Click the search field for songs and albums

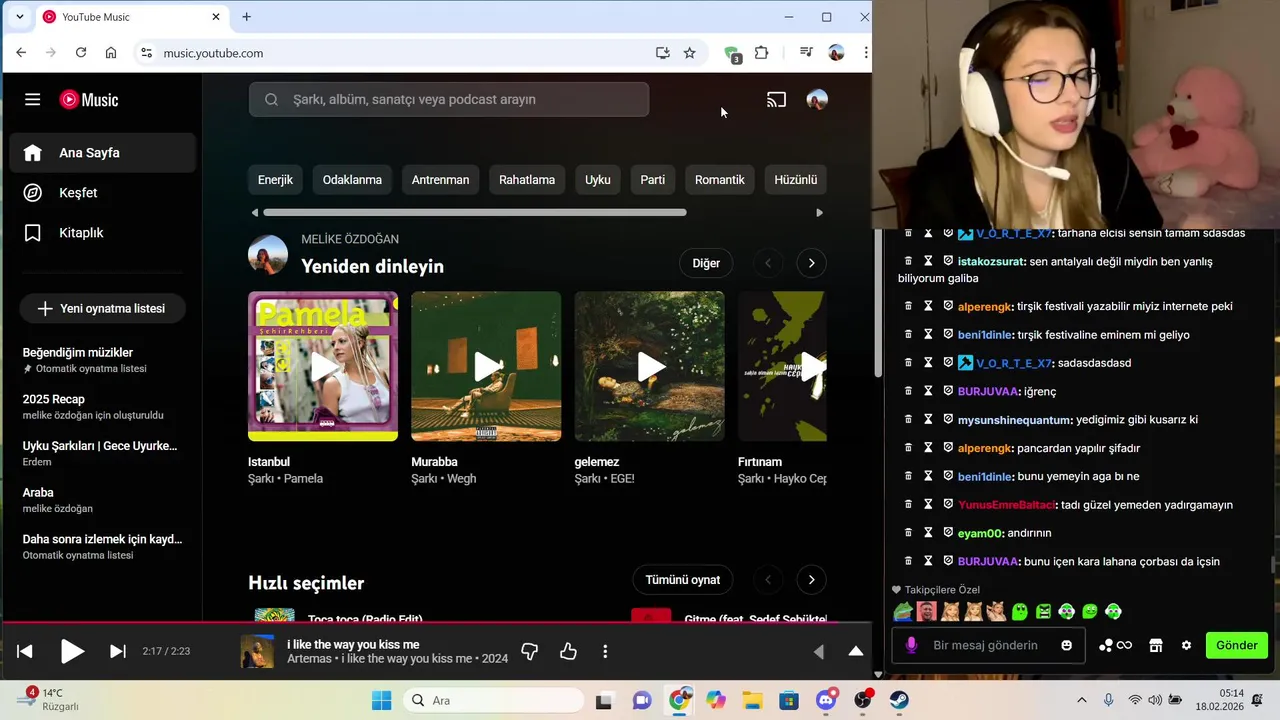point(449,100)
